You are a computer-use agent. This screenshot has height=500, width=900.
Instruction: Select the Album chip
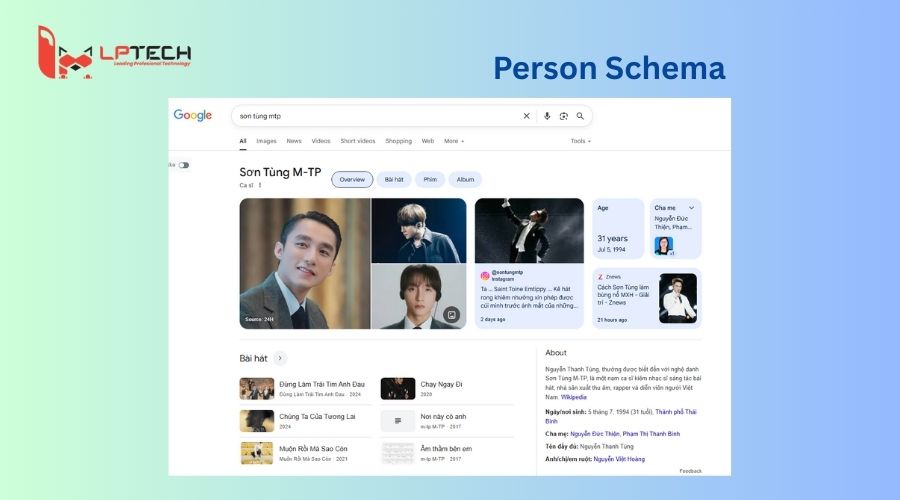click(x=465, y=180)
